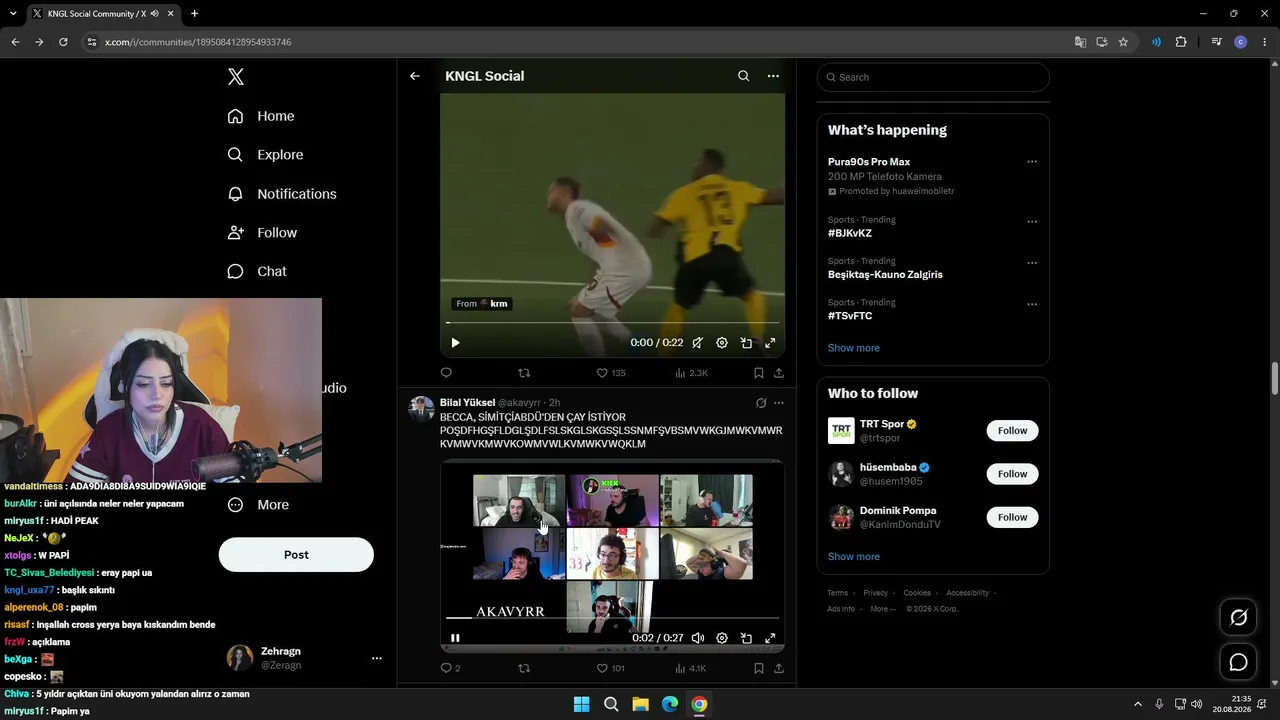
Task: Bookmark this page with the star icon
Action: (1123, 42)
